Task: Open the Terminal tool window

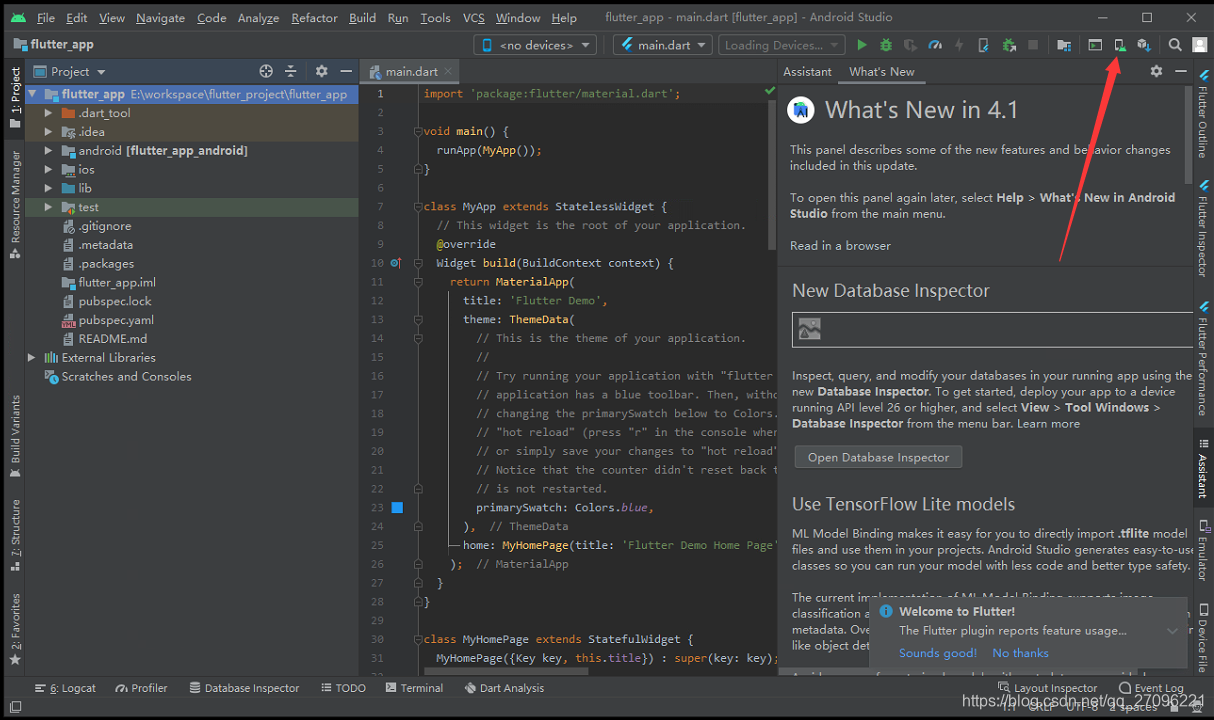Action: click(412, 688)
